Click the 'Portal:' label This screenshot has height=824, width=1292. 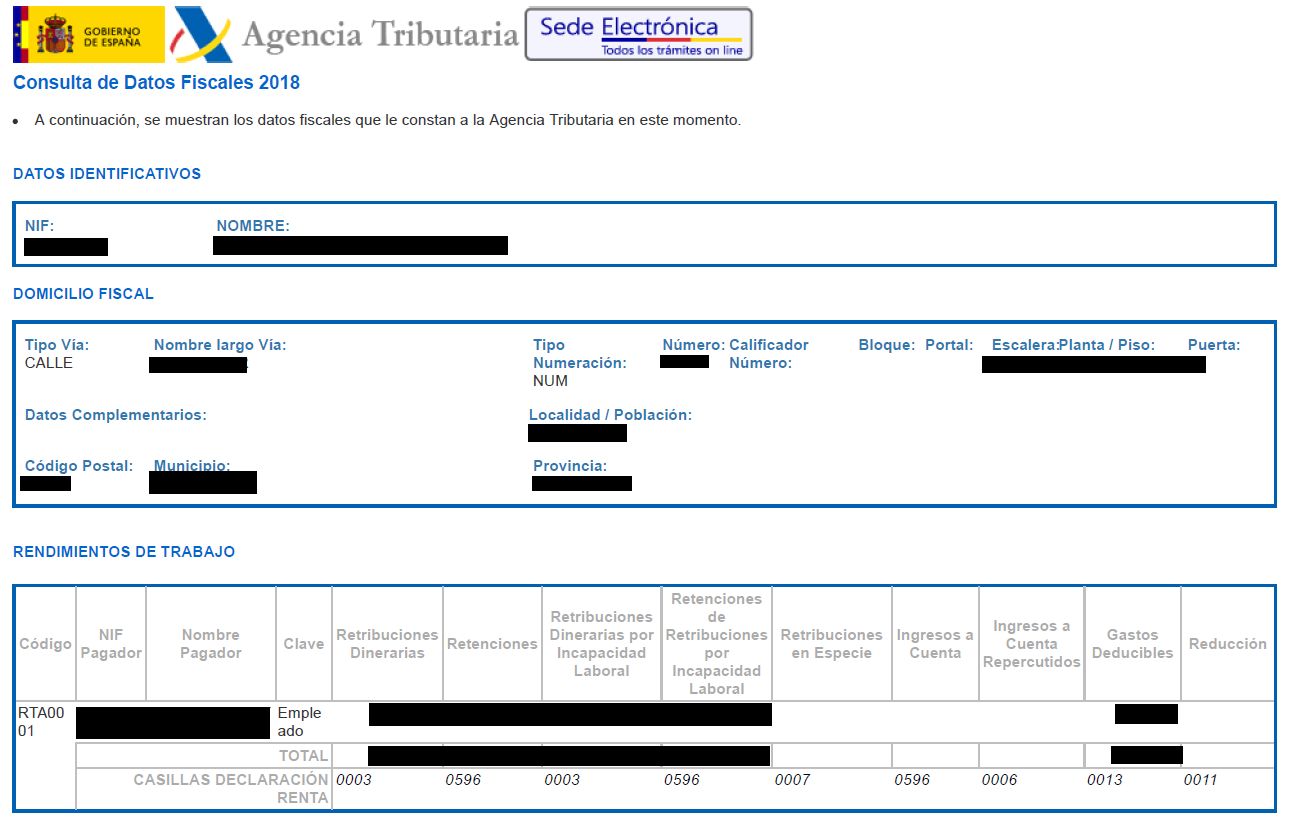point(949,345)
